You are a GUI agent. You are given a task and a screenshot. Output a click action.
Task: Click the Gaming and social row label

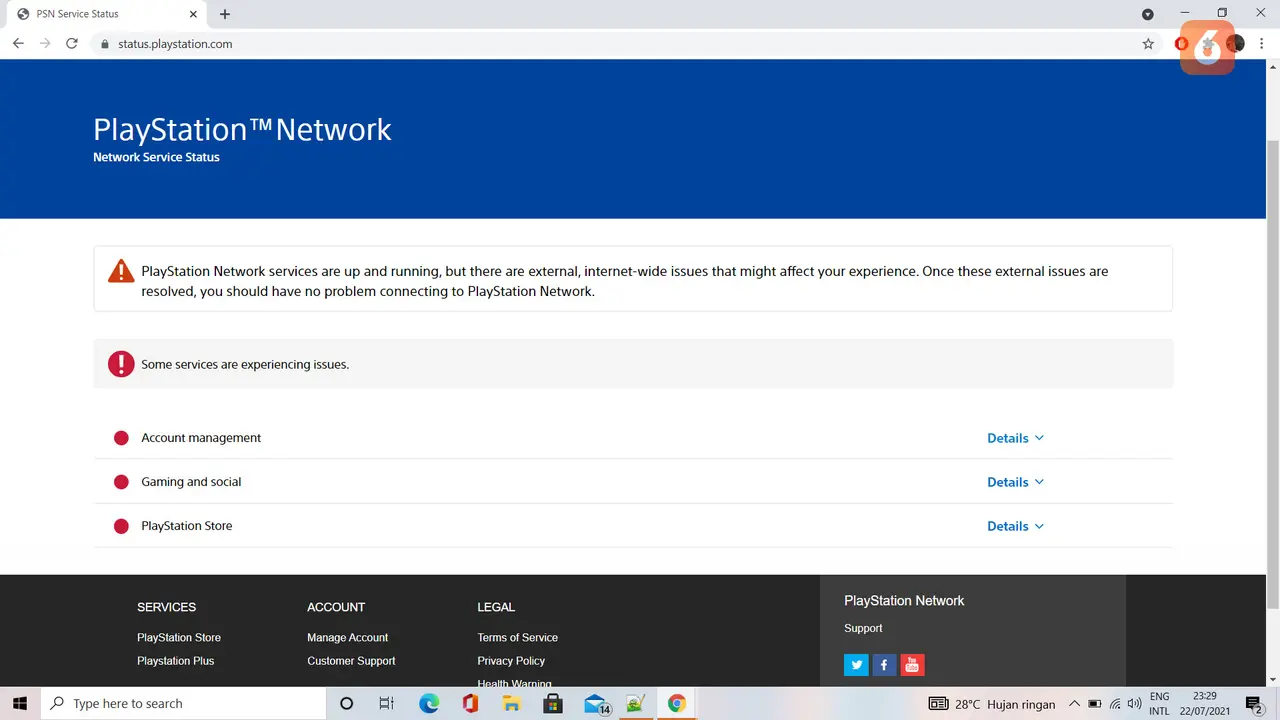[191, 482]
